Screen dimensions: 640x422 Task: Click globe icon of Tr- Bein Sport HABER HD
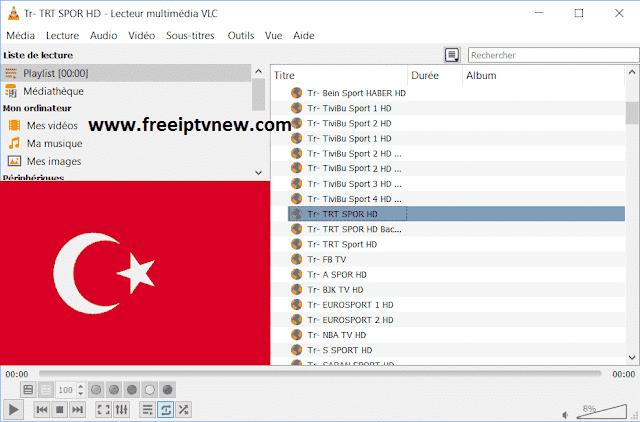[x=296, y=93]
